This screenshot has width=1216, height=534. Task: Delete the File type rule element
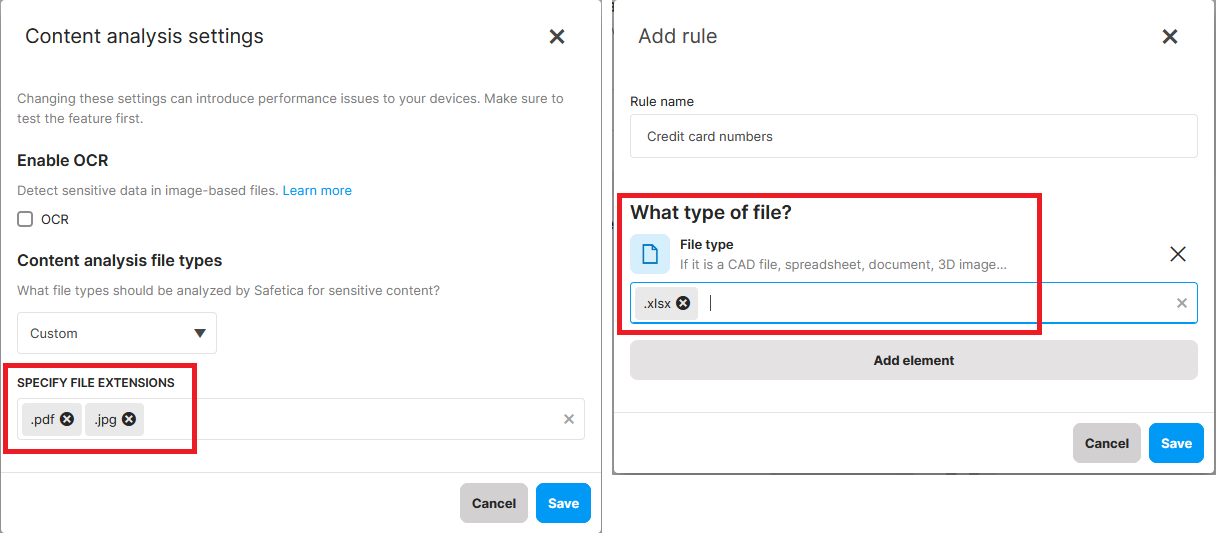1178,254
